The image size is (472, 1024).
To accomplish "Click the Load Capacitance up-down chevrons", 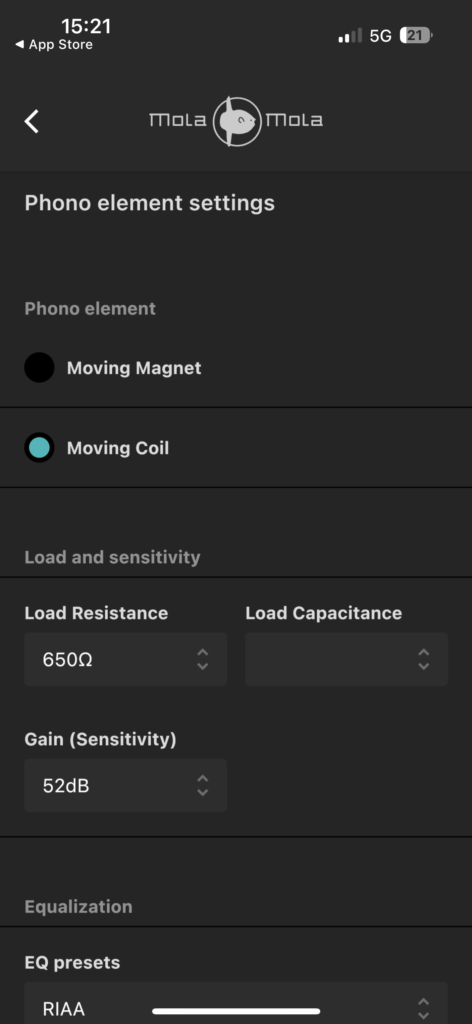I will click(424, 659).
